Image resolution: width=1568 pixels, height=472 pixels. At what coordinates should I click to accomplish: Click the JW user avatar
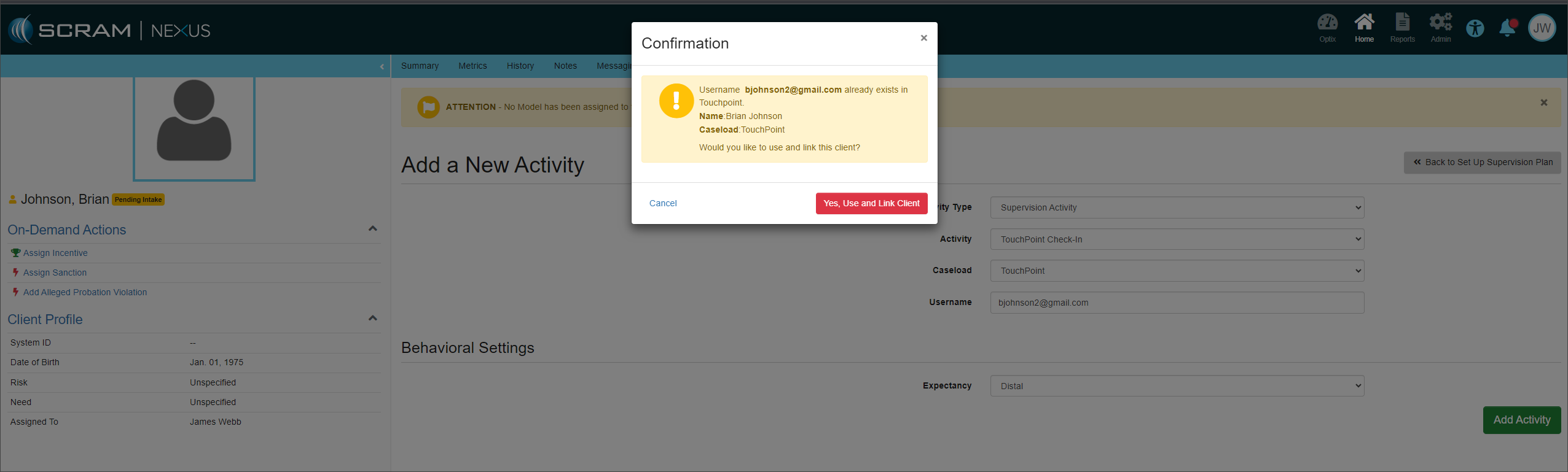click(1542, 28)
